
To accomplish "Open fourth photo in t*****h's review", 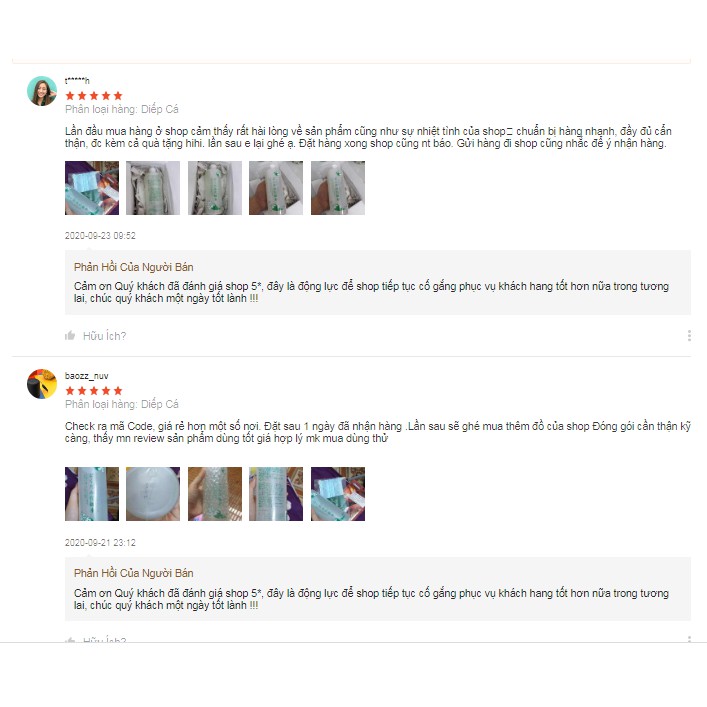I will pyautogui.click(x=276, y=188).
